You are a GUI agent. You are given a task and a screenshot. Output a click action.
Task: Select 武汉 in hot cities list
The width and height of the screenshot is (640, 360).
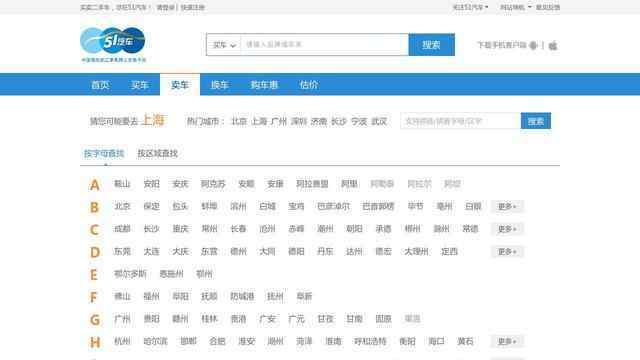click(379, 122)
